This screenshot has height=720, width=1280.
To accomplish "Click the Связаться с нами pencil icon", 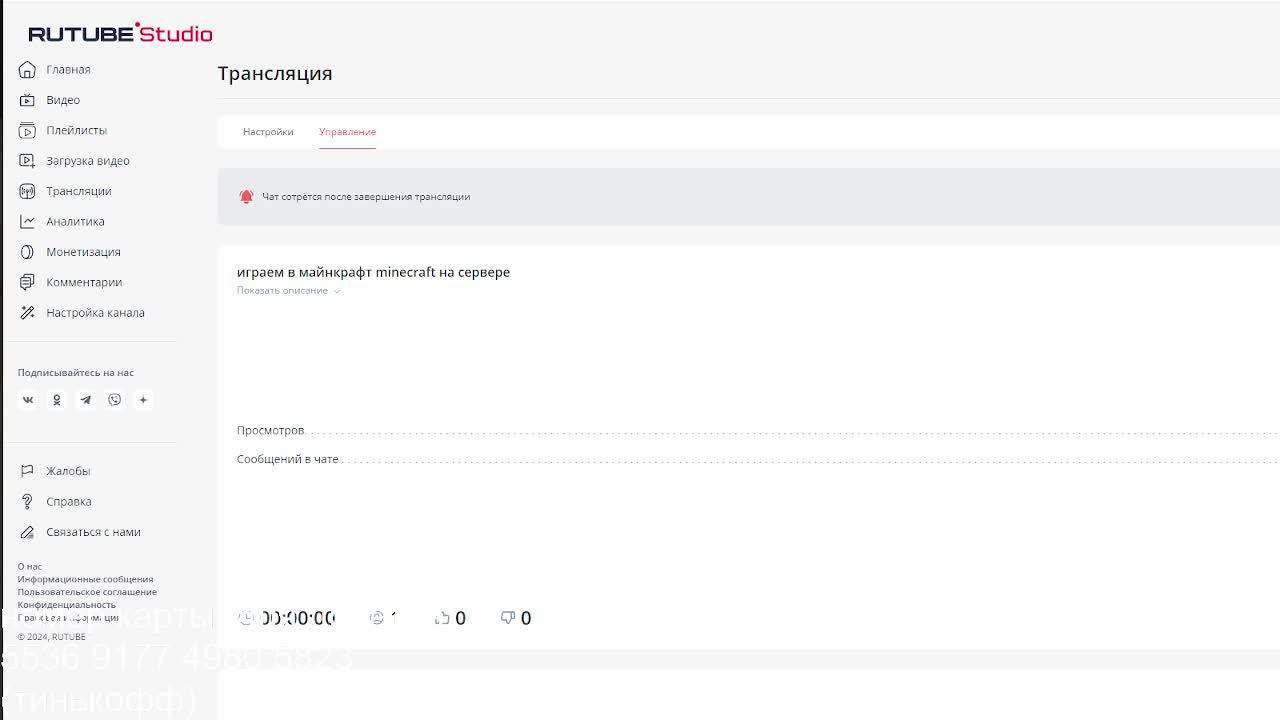I will (x=27, y=532).
